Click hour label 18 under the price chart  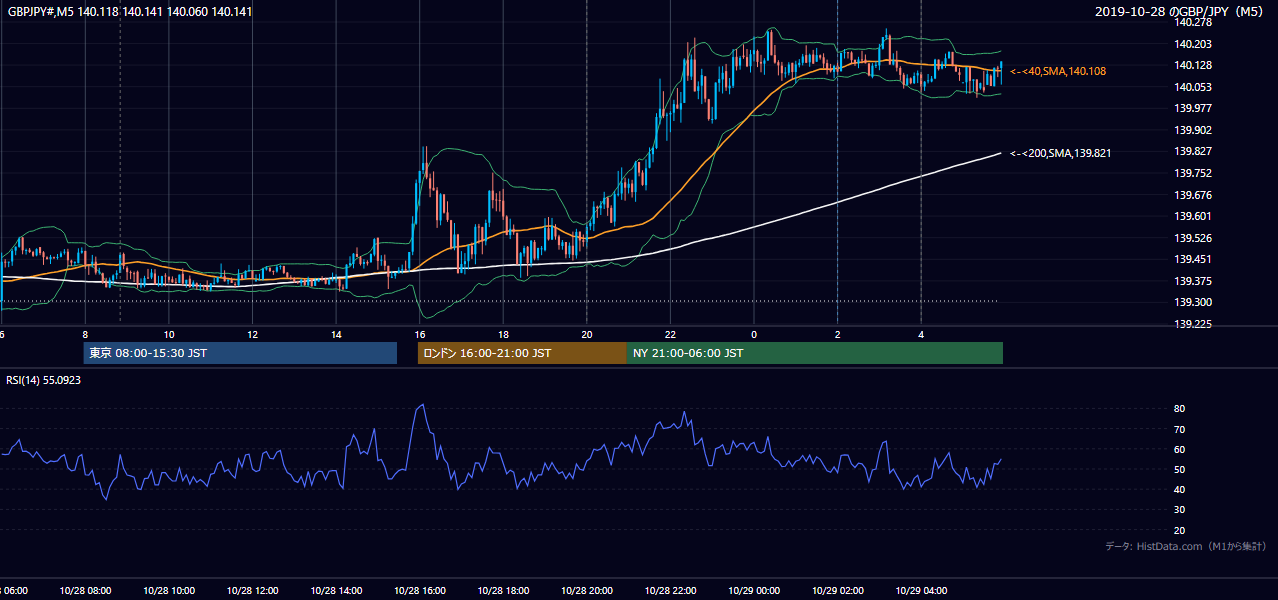pos(503,334)
